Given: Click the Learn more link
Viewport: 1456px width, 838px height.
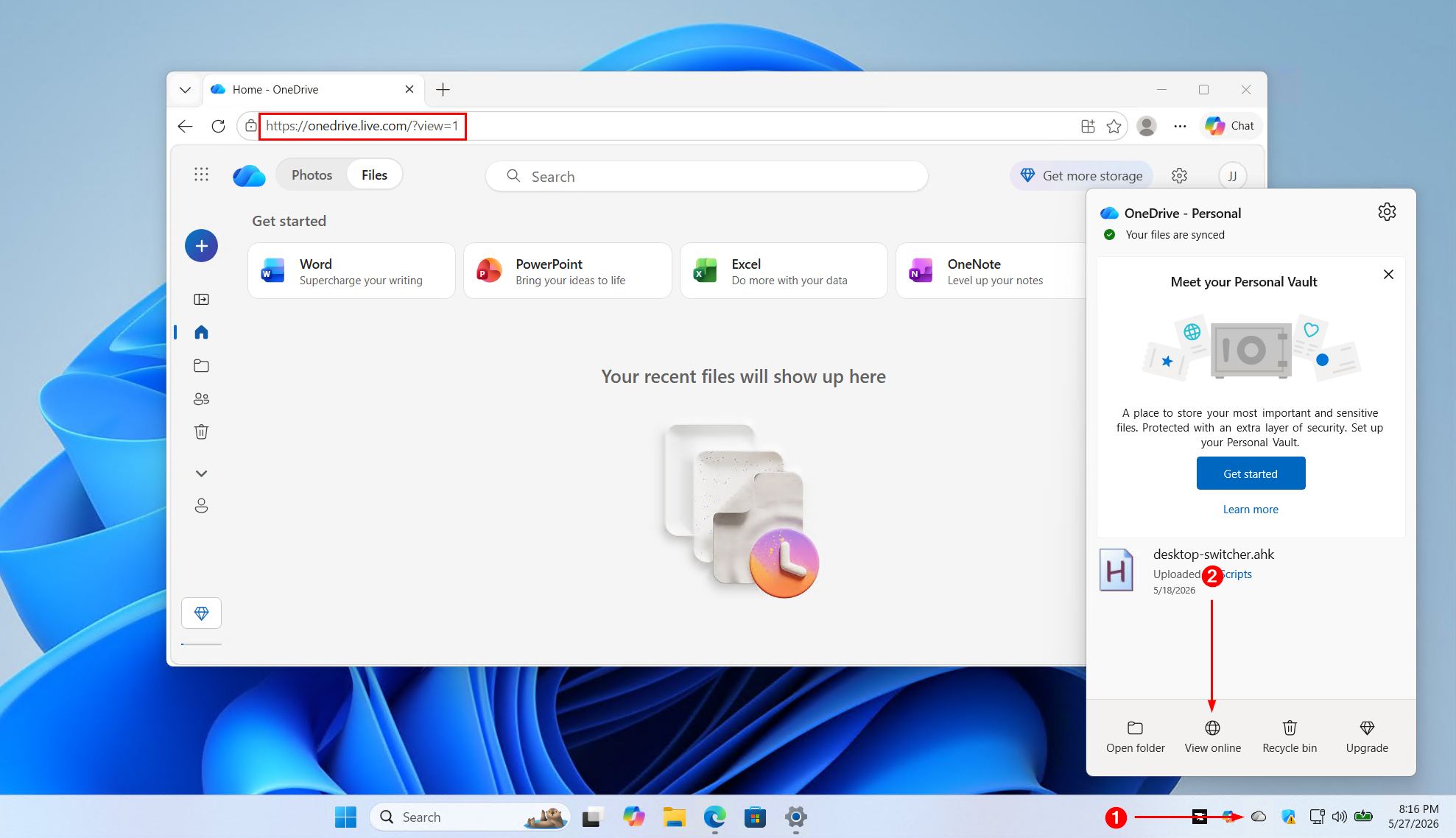Looking at the screenshot, I should pyautogui.click(x=1251, y=510).
